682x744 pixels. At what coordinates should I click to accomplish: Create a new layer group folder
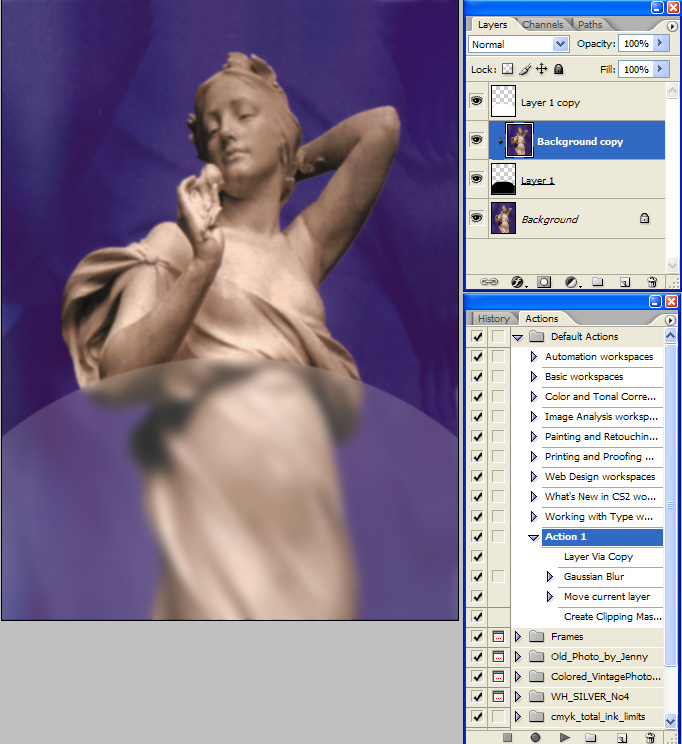(598, 282)
